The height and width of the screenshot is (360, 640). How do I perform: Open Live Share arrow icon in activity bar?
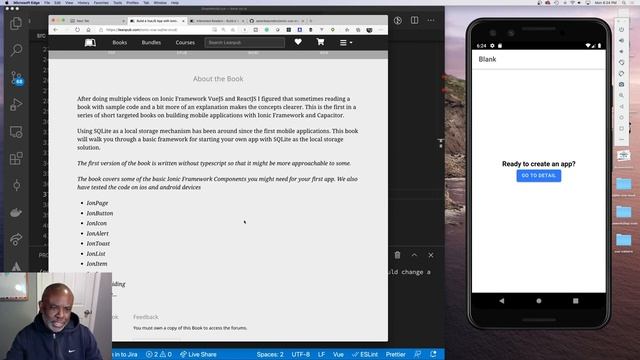point(16,239)
